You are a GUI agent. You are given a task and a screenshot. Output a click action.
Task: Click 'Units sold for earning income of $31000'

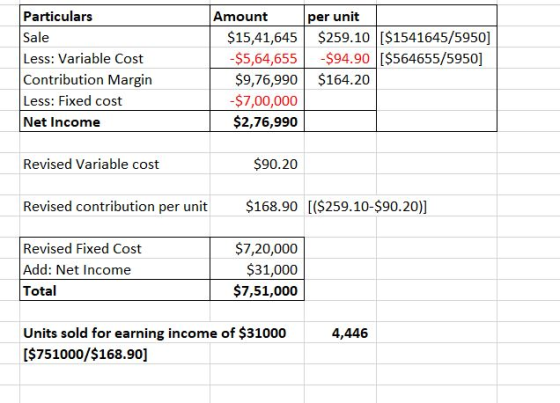[x=154, y=333]
